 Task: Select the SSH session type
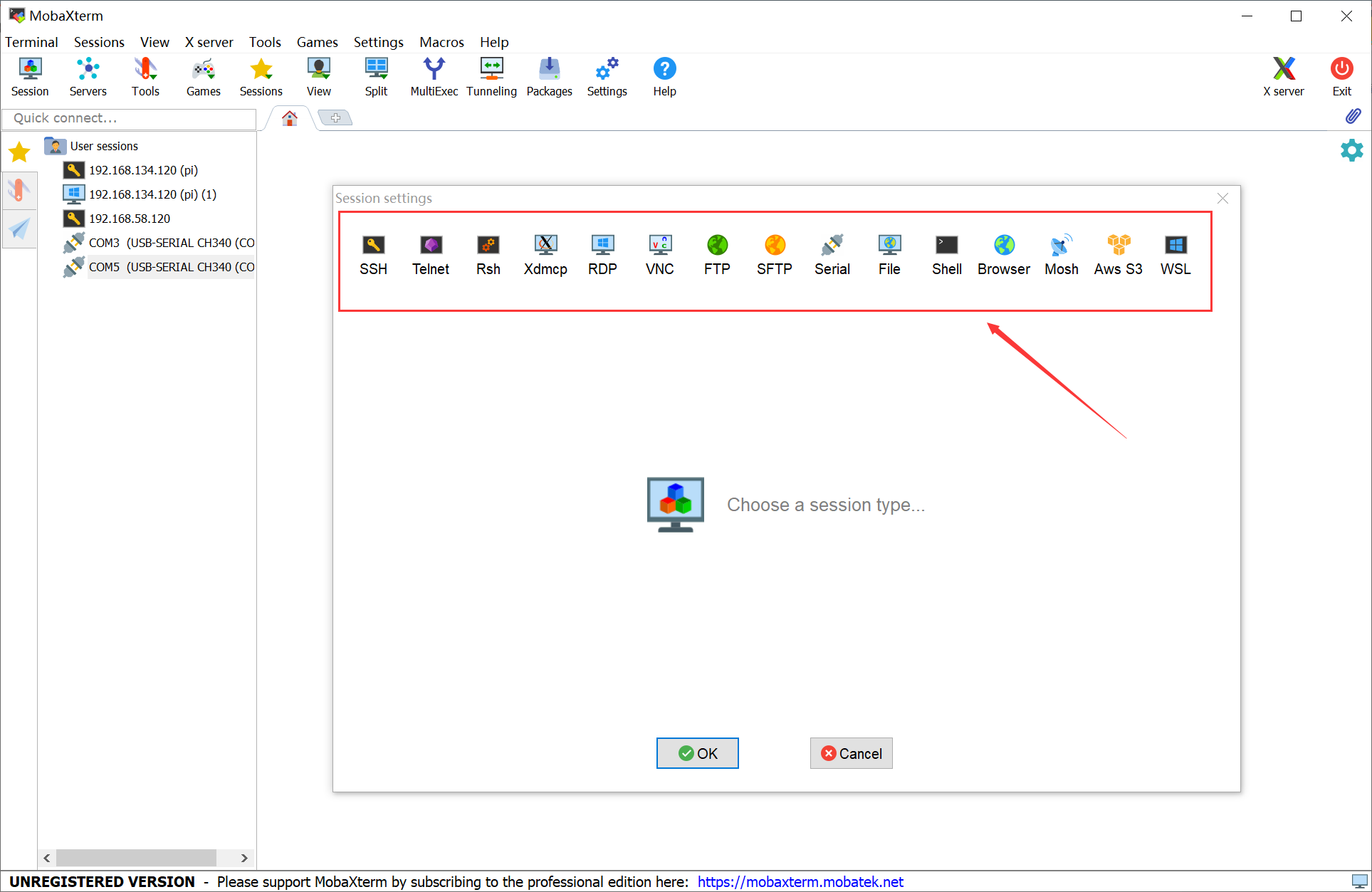click(x=373, y=255)
